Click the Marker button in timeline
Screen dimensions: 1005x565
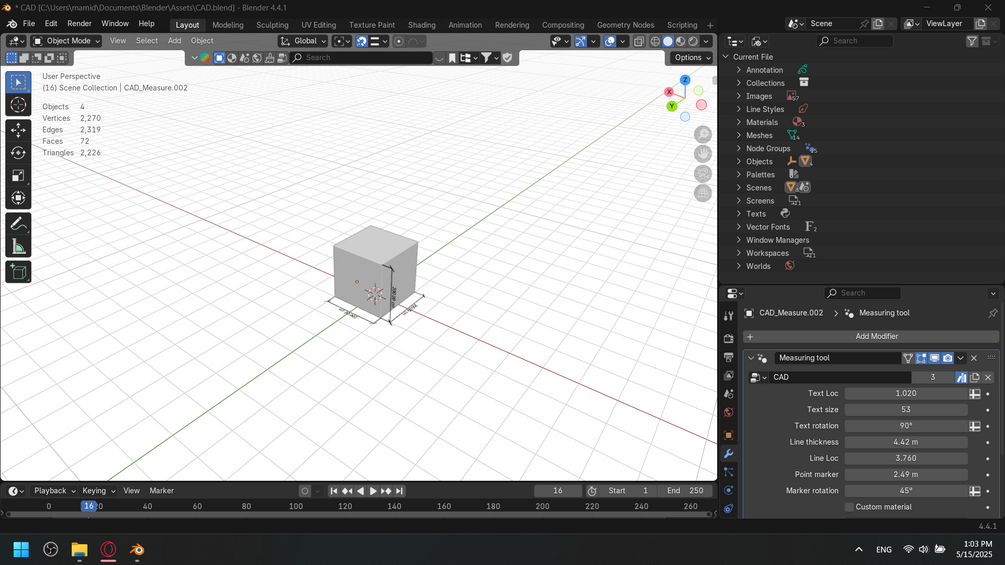(162, 491)
